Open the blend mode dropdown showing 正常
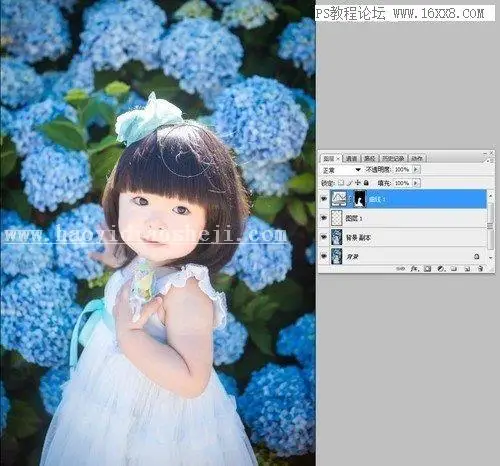The width and height of the screenshot is (500, 466). tap(341, 170)
